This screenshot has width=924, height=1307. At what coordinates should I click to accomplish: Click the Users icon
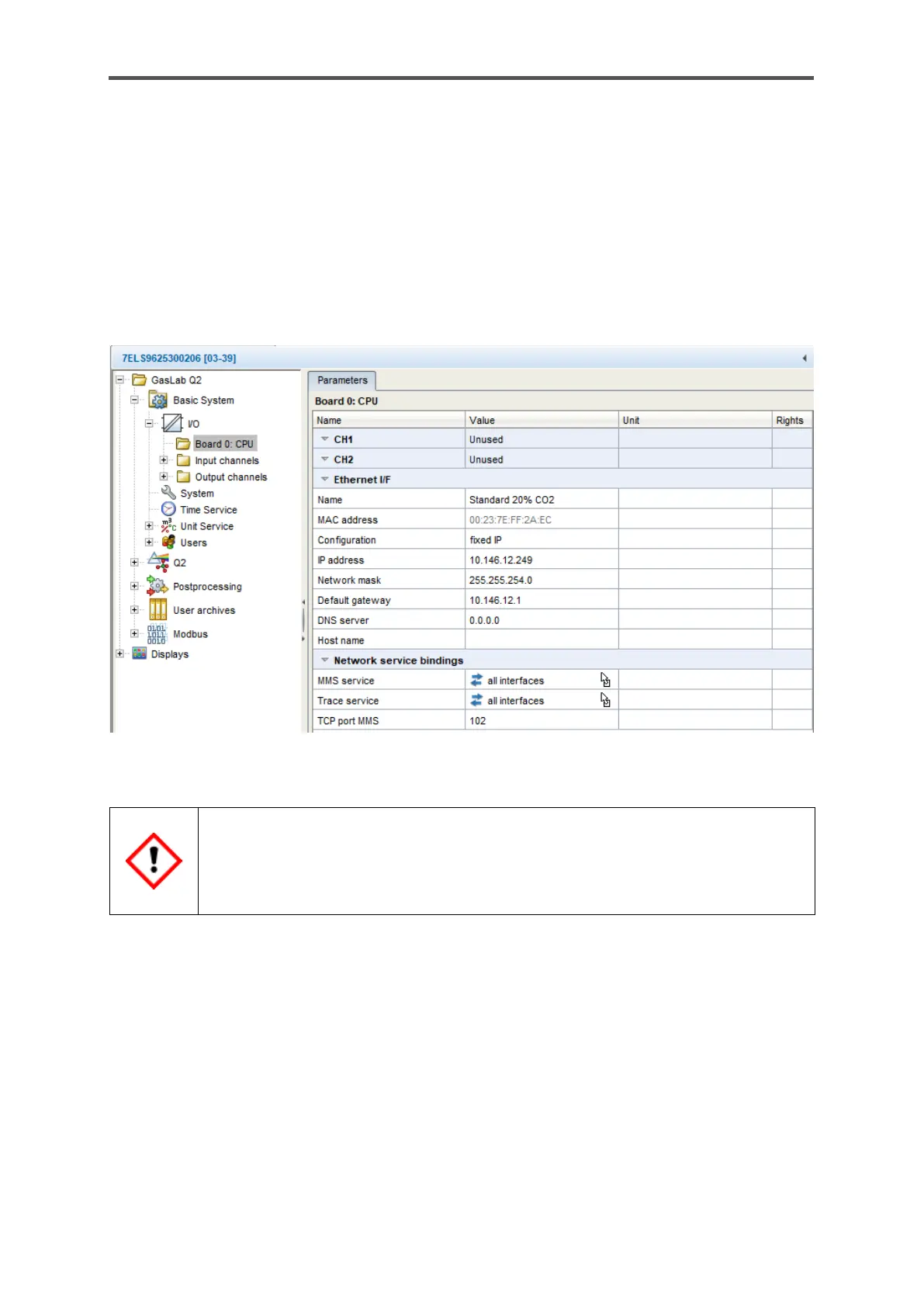[x=168, y=542]
